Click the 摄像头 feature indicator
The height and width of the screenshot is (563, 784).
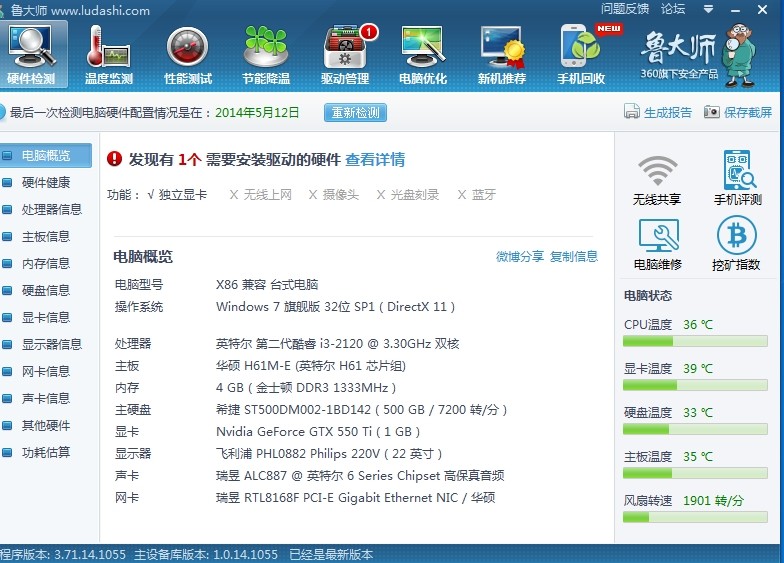[x=334, y=194]
